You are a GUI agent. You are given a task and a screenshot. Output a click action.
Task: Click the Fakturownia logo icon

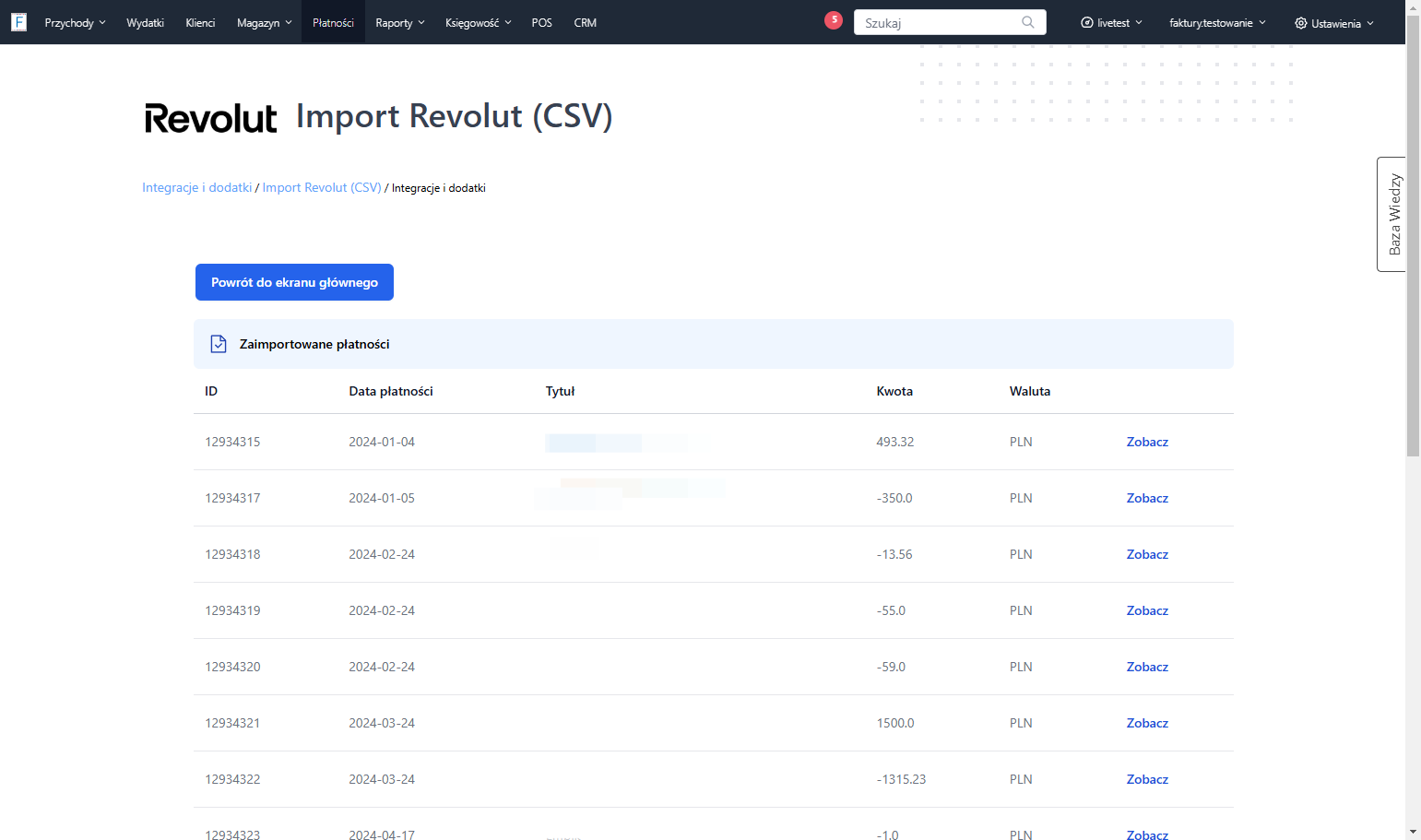click(x=18, y=22)
